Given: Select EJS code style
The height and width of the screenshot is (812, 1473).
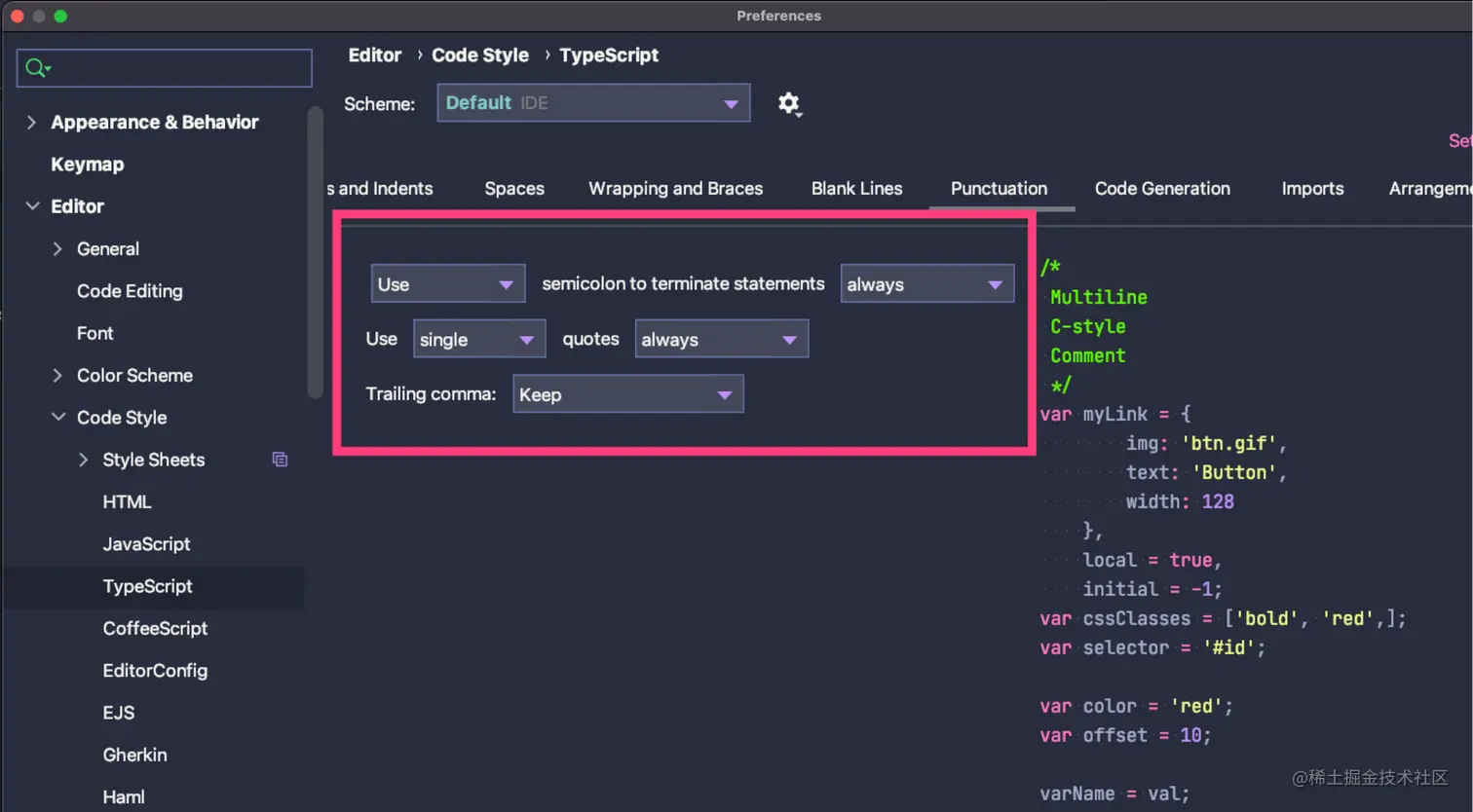Looking at the screenshot, I should point(119,713).
